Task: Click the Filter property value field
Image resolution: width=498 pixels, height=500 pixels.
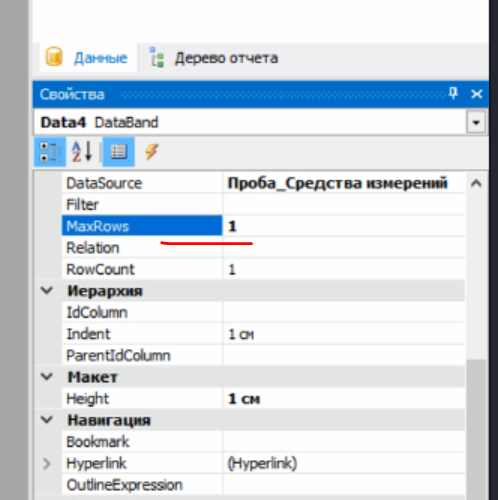Action: pyautogui.click(x=344, y=204)
